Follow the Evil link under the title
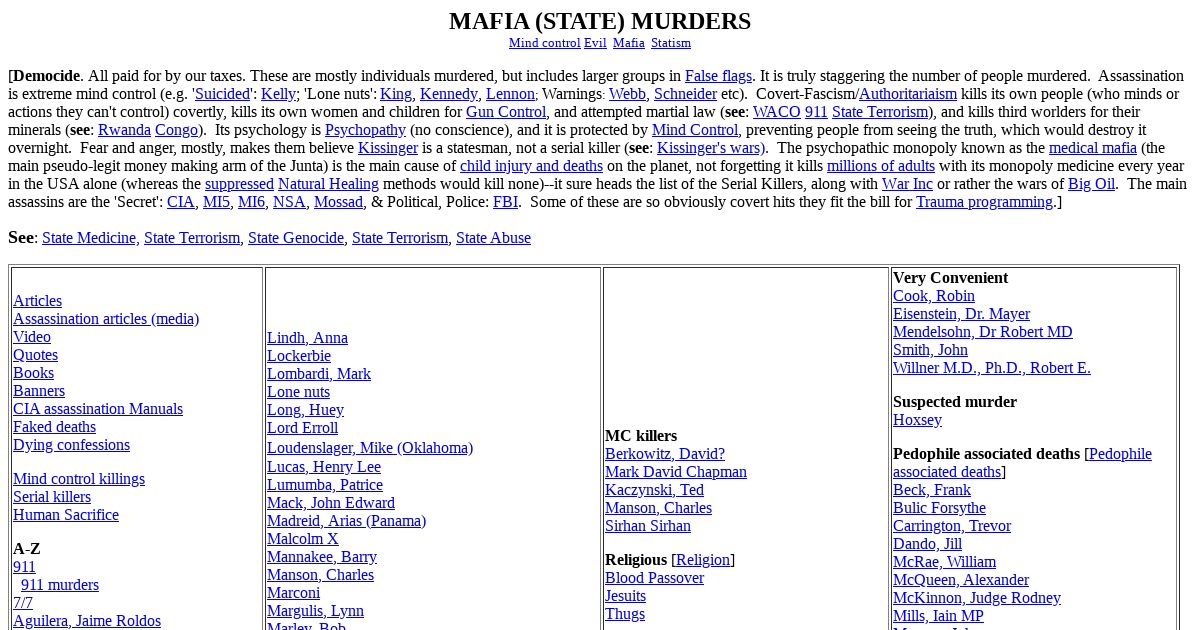1200x630 pixels. 595,43
